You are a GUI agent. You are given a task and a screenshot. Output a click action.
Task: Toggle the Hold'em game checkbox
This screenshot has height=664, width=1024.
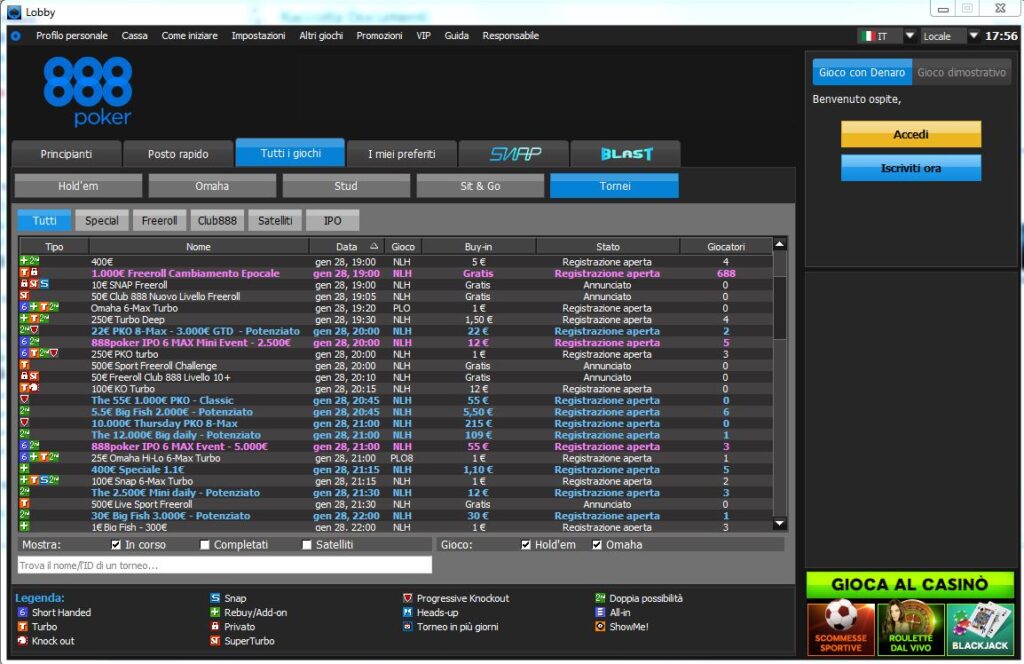[x=526, y=545]
